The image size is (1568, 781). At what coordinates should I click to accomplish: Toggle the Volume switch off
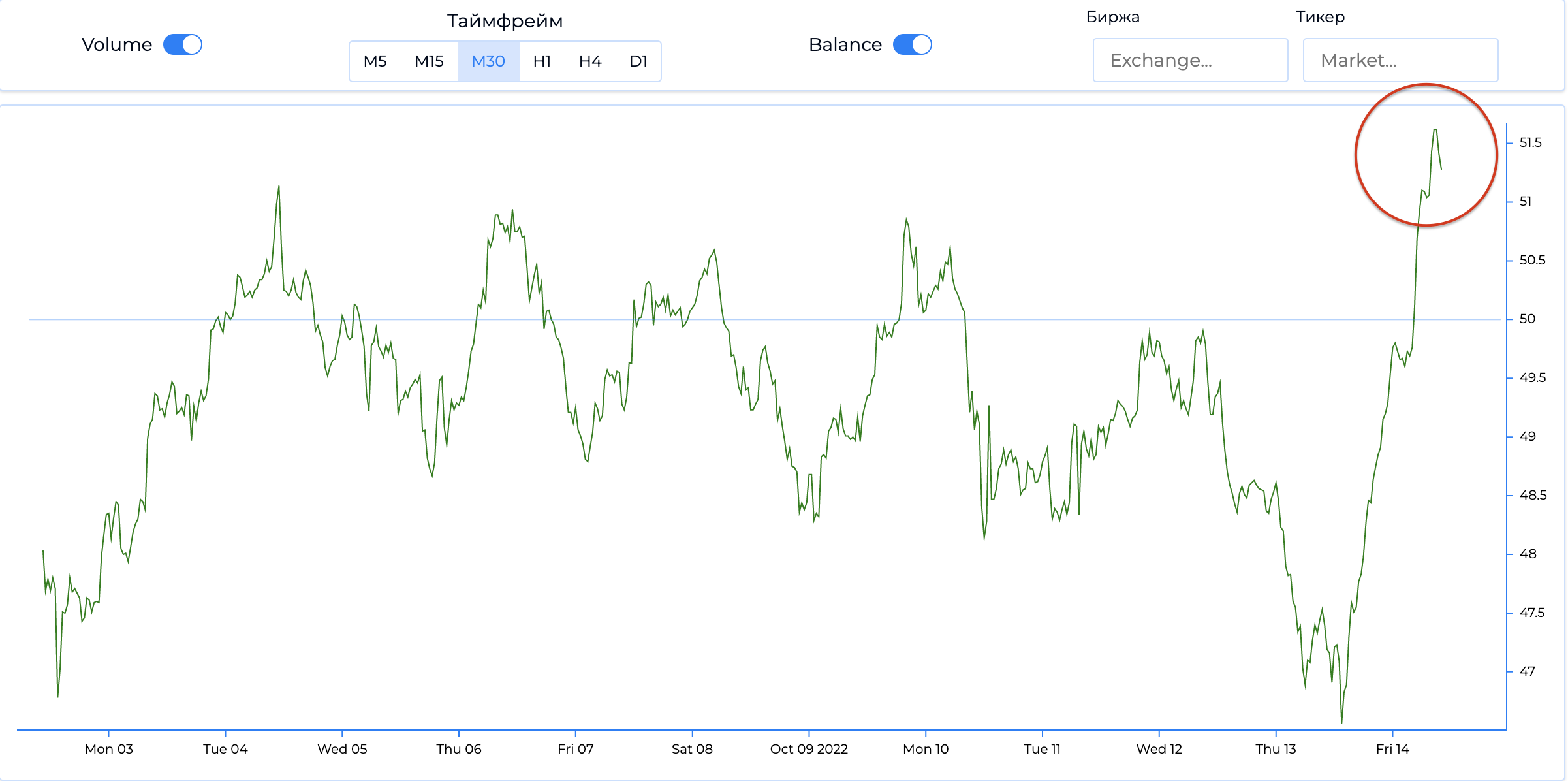183,44
